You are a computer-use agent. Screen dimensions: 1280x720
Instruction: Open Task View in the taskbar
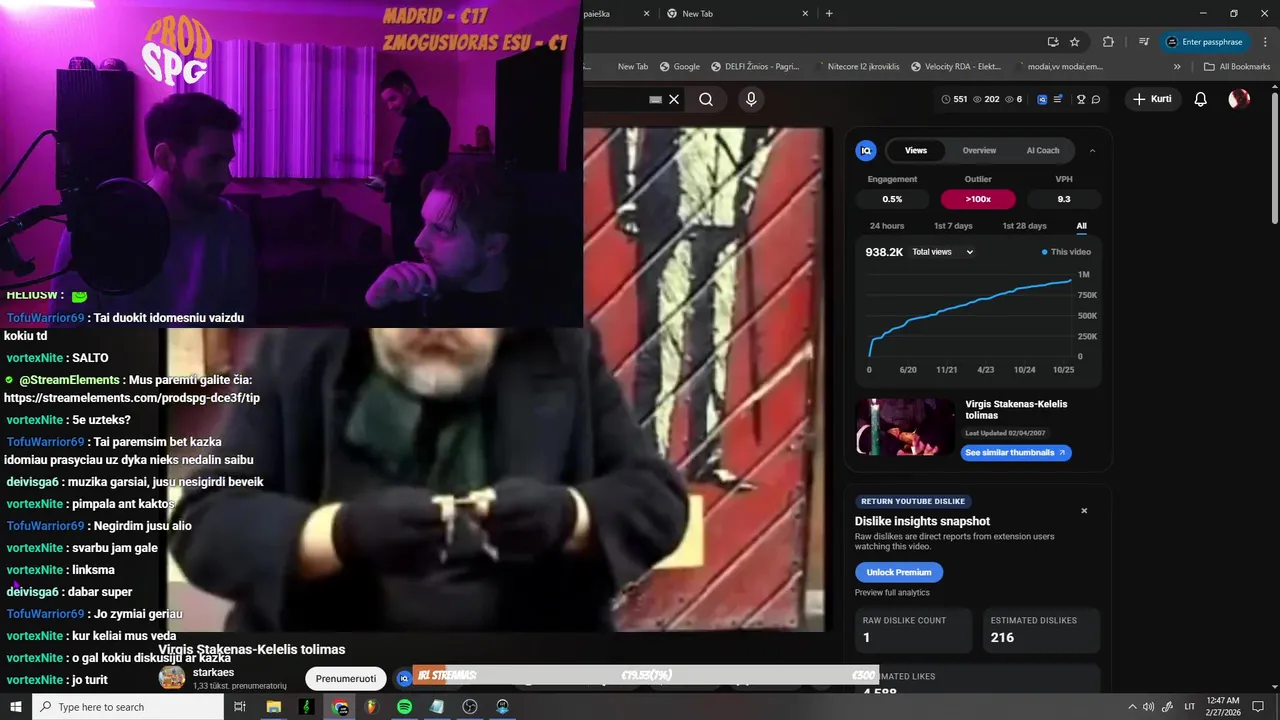(x=240, y=707)
